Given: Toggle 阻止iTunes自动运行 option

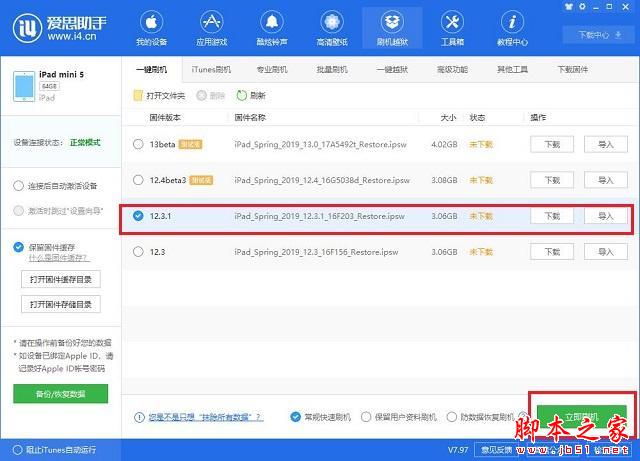Looking at the screenshot, I should 18,450.
